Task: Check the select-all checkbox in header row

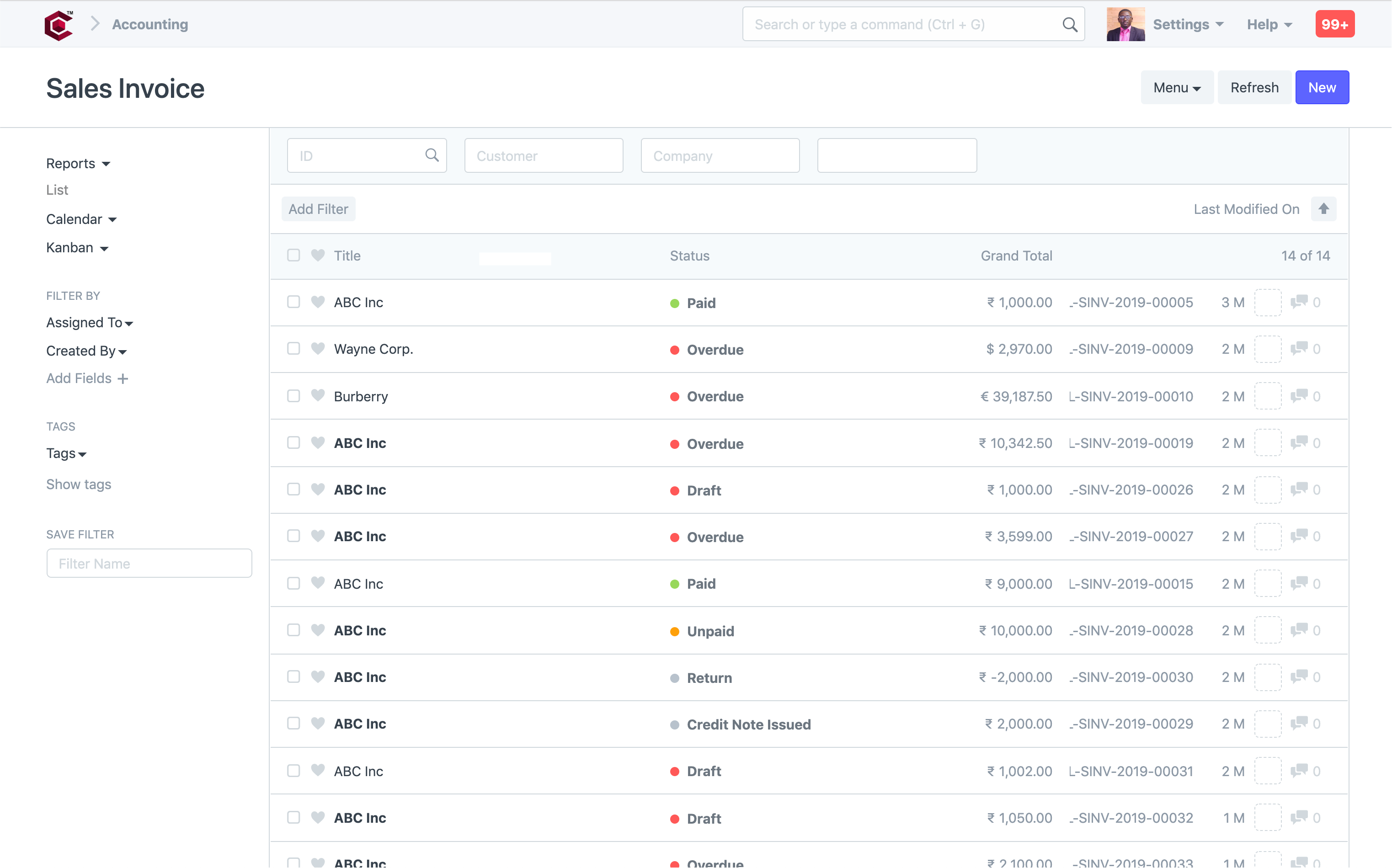Action: tap(293, 255)
